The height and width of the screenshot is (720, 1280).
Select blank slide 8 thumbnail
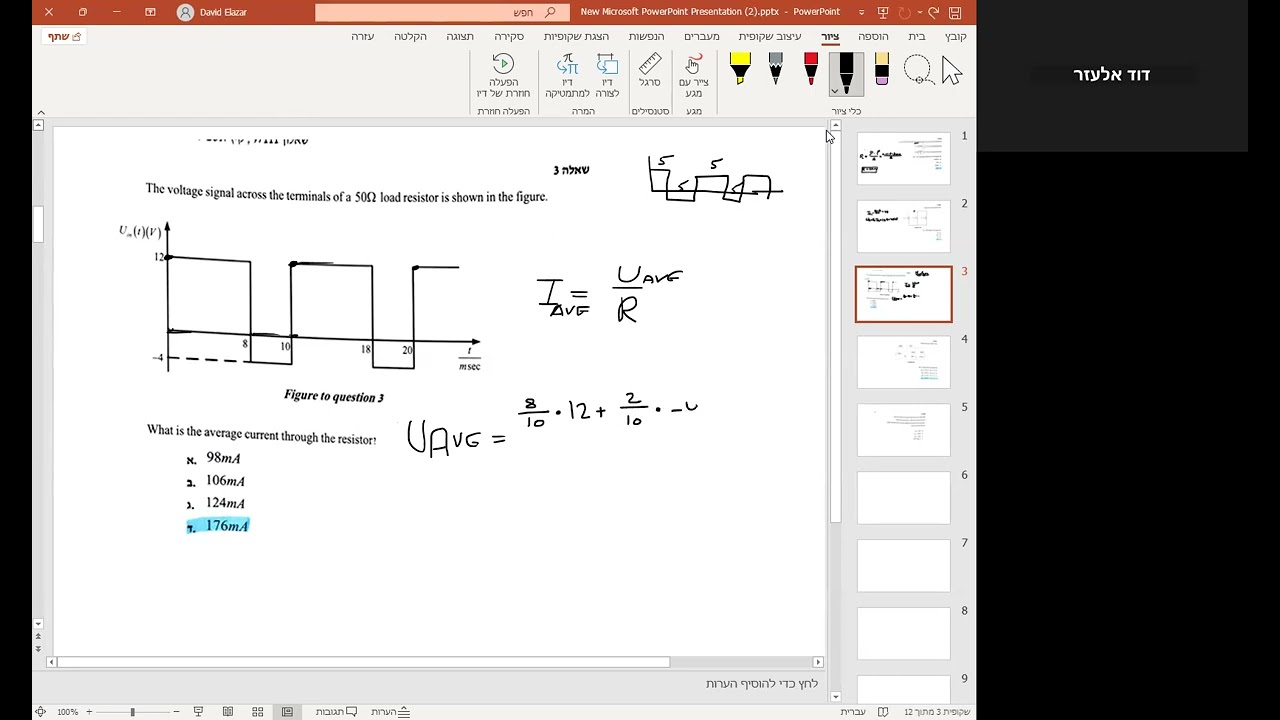[x=903, y=633]
